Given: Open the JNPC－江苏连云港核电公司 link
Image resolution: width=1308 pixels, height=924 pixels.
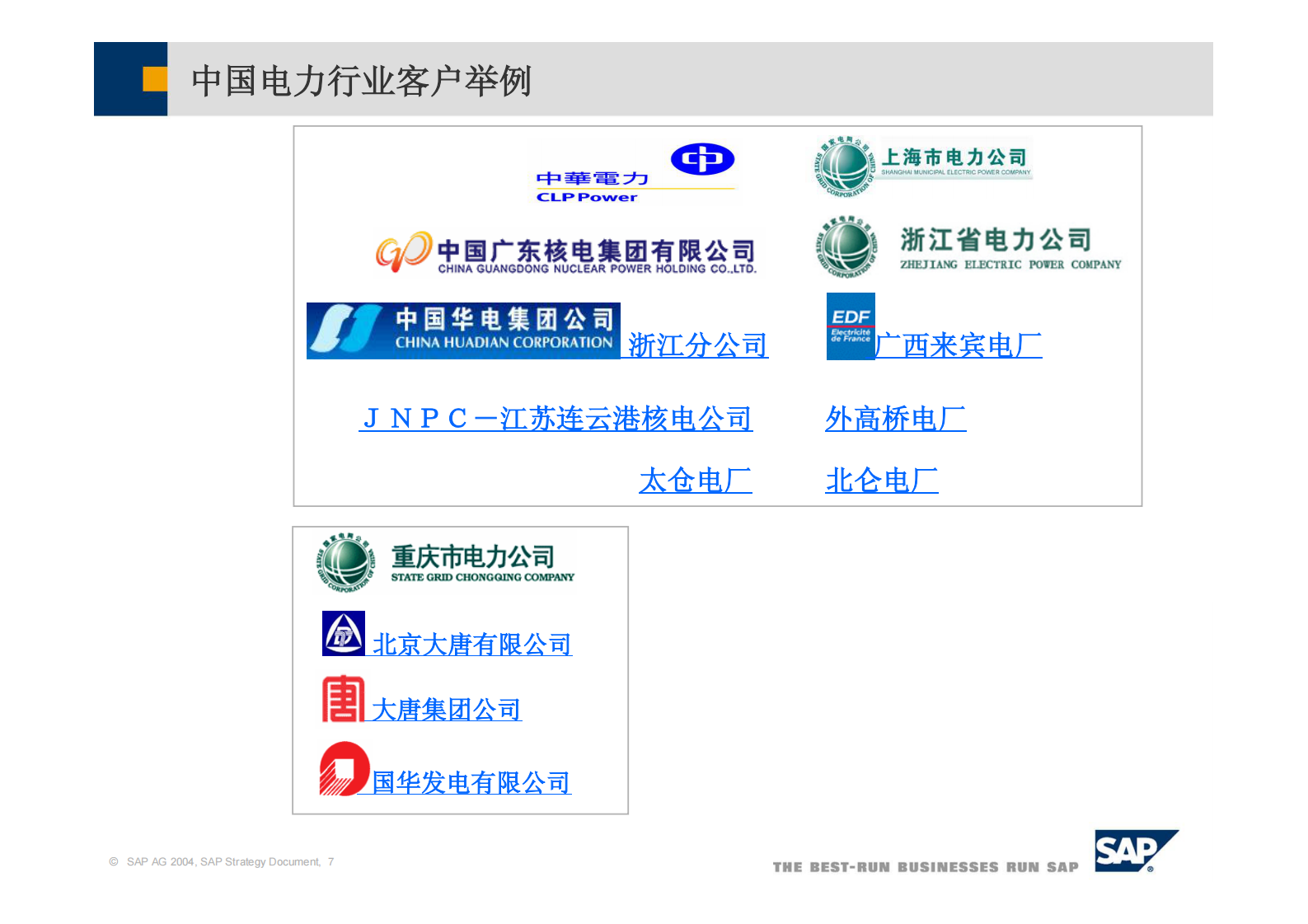Looking at the screenshot, I should pos(556,419).
